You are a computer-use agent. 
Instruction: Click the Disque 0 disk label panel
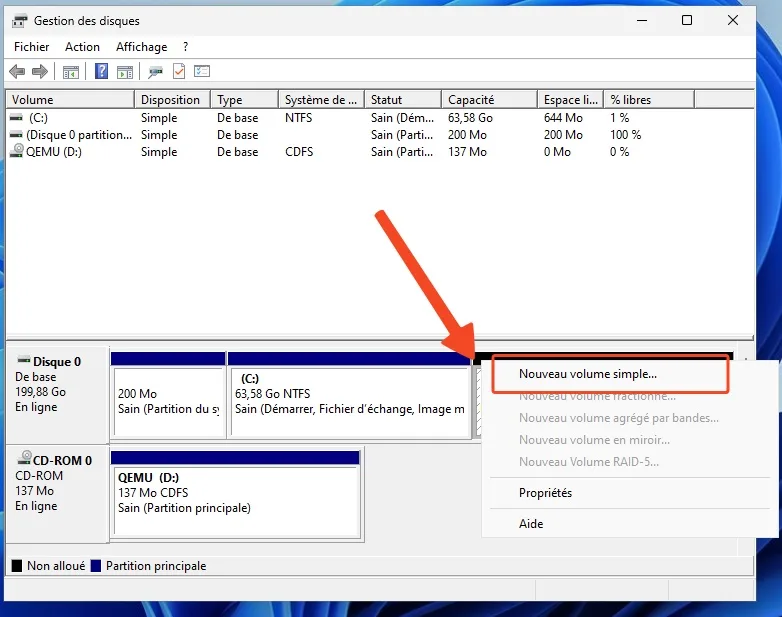click(57, 394)
